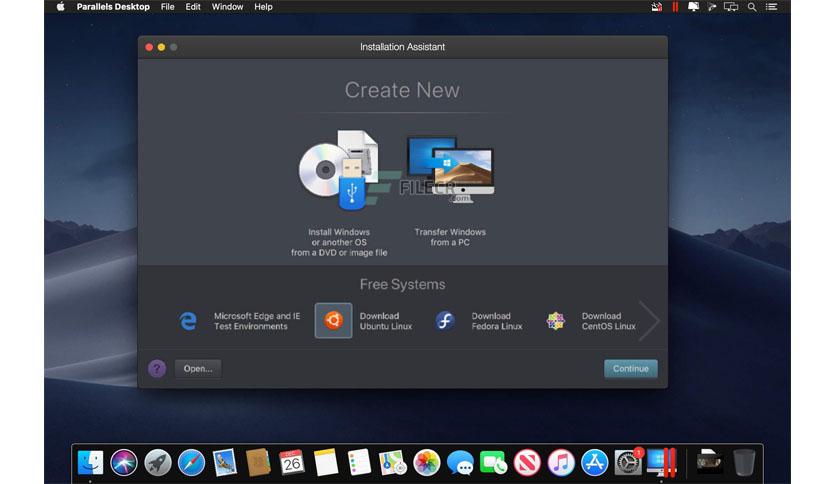The height and width of the screenshot is (484, 836).
Task: Open the Help menu
Action: [263, 7]
